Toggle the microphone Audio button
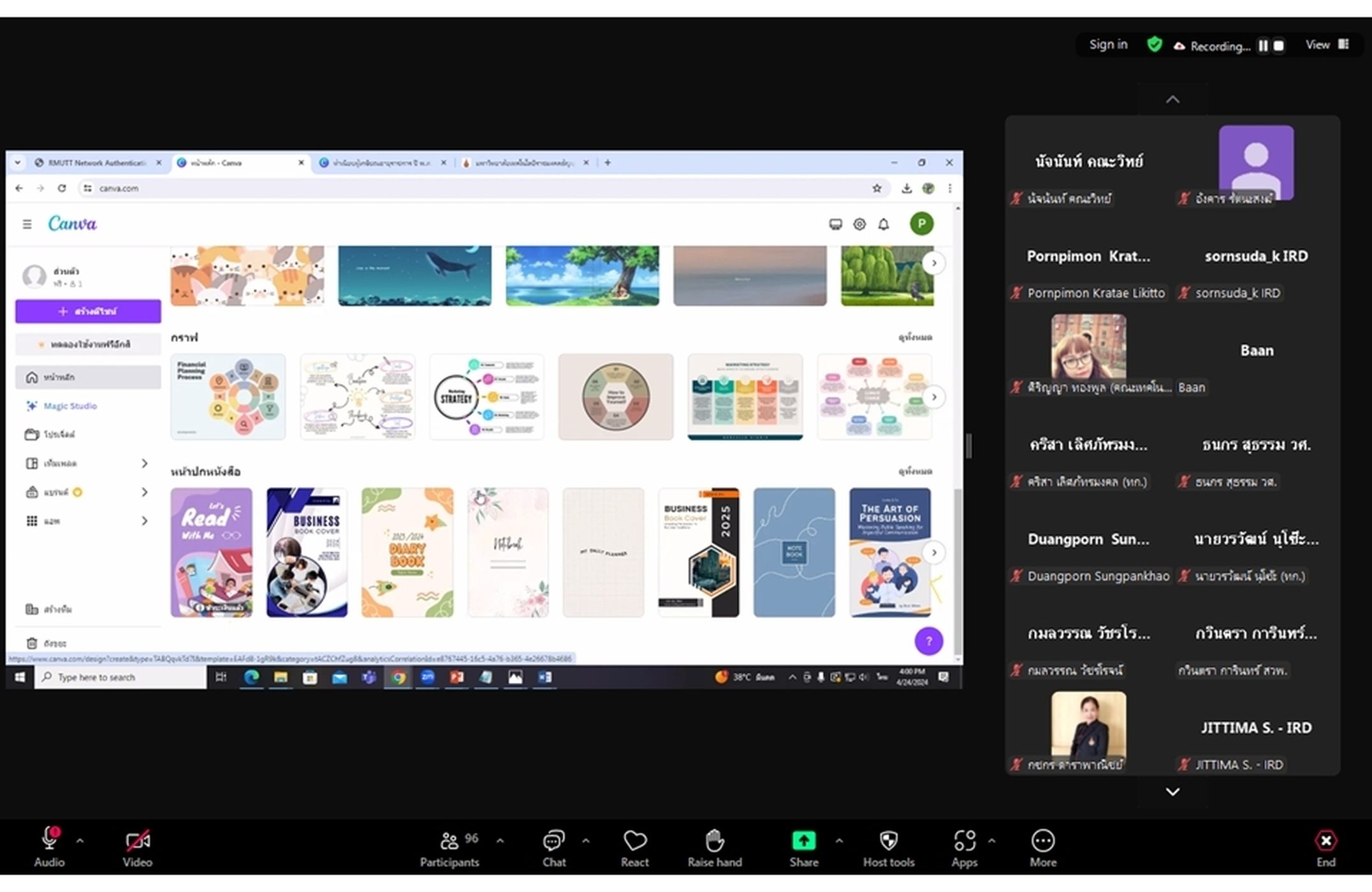The image size is (1372, 892). [x=49, y=849]
